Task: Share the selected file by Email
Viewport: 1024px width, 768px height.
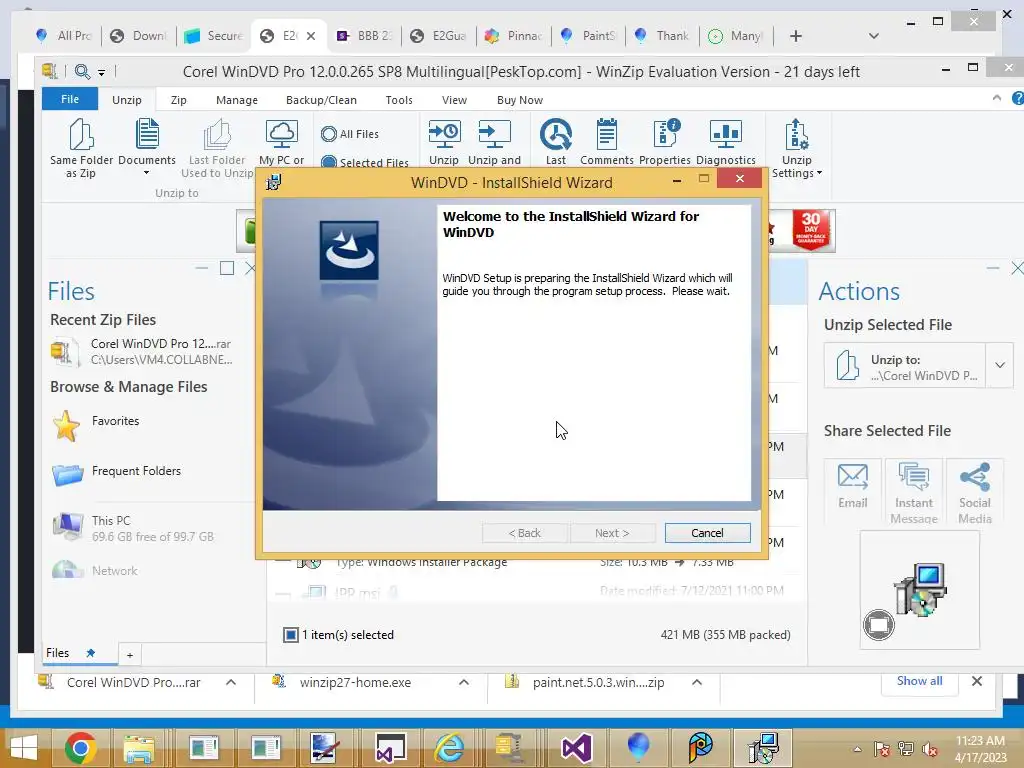Action: coord(853,490)
